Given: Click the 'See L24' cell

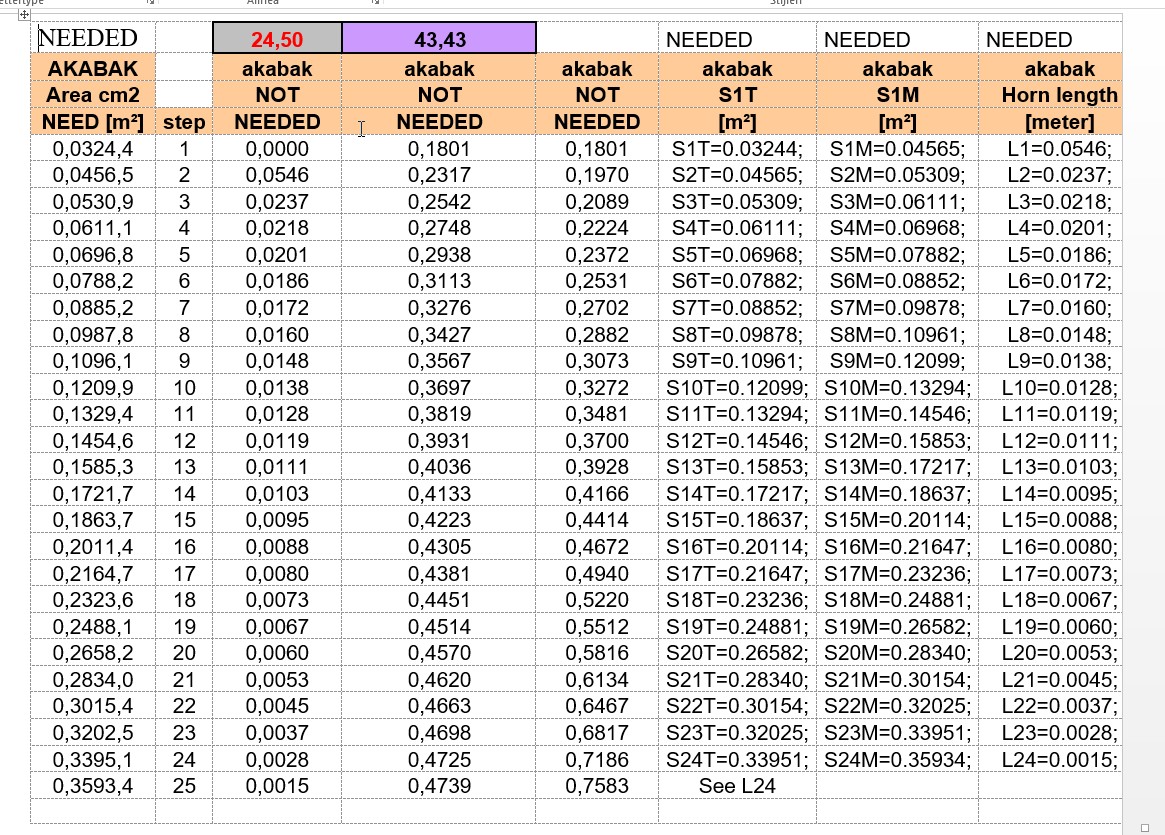Looking at the screenshot, I should point(737,786).
